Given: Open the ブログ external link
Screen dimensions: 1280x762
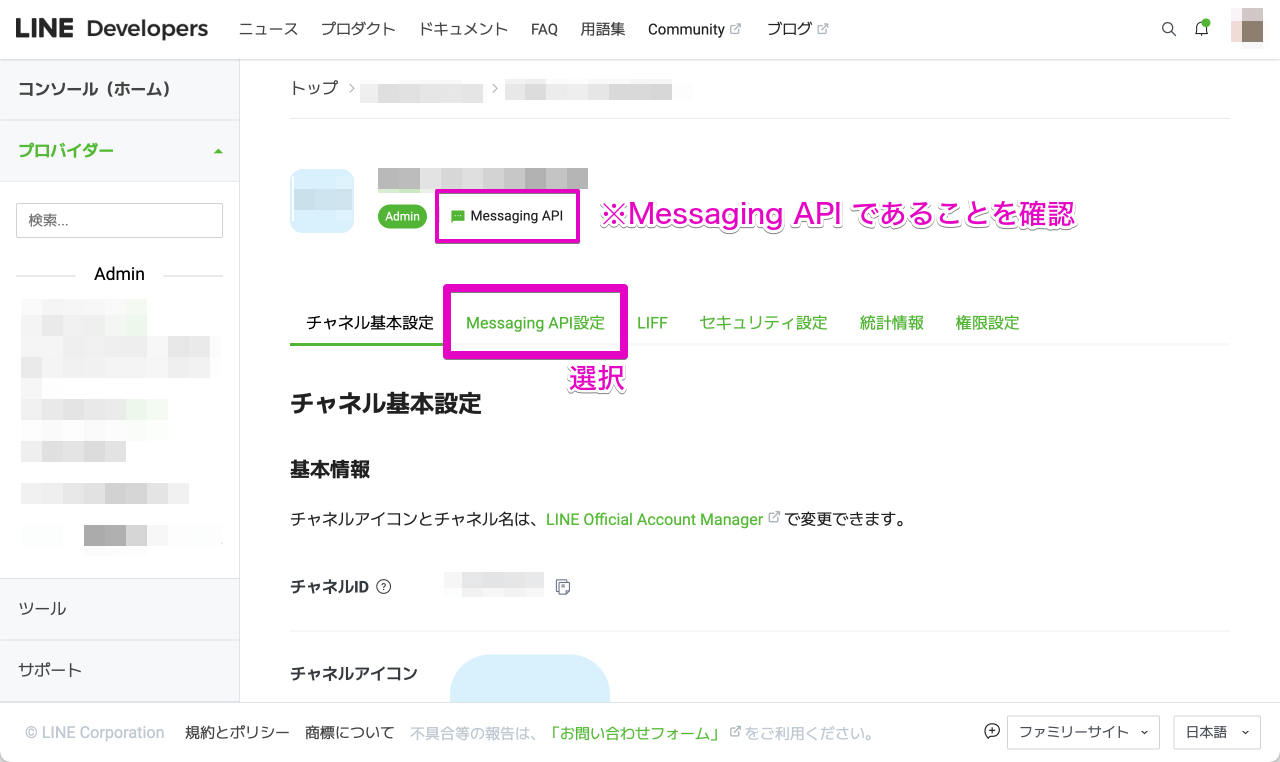Looking at the screenshot, I should point(797,29).
